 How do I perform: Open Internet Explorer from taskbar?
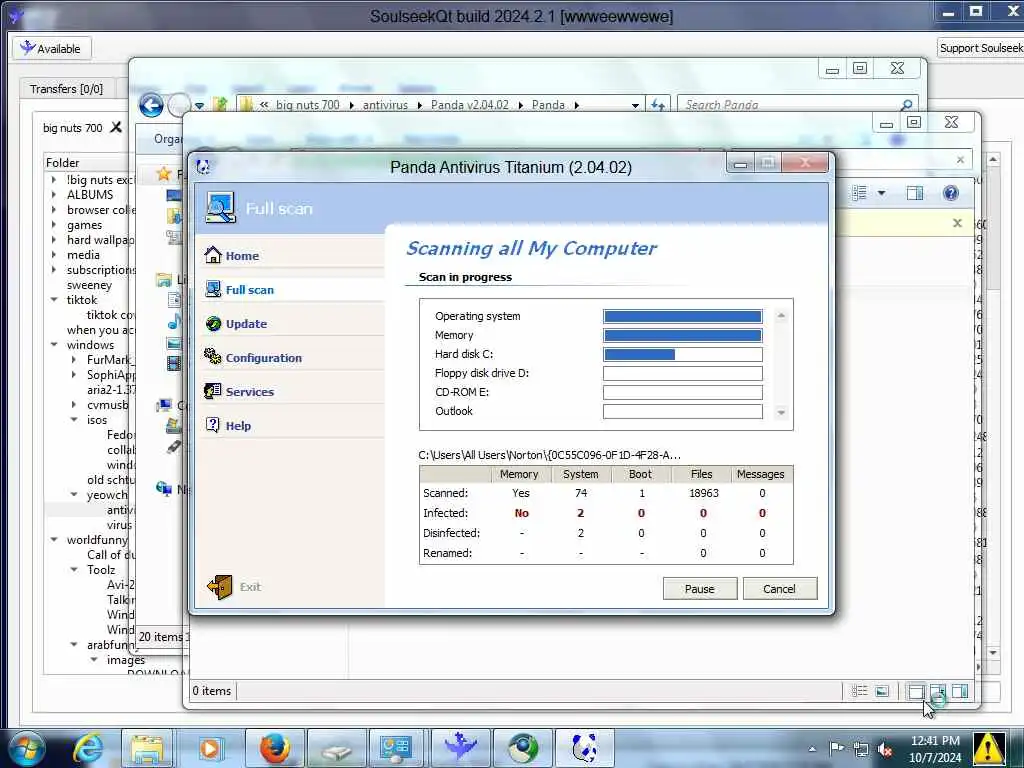click(x=88, y=748)
